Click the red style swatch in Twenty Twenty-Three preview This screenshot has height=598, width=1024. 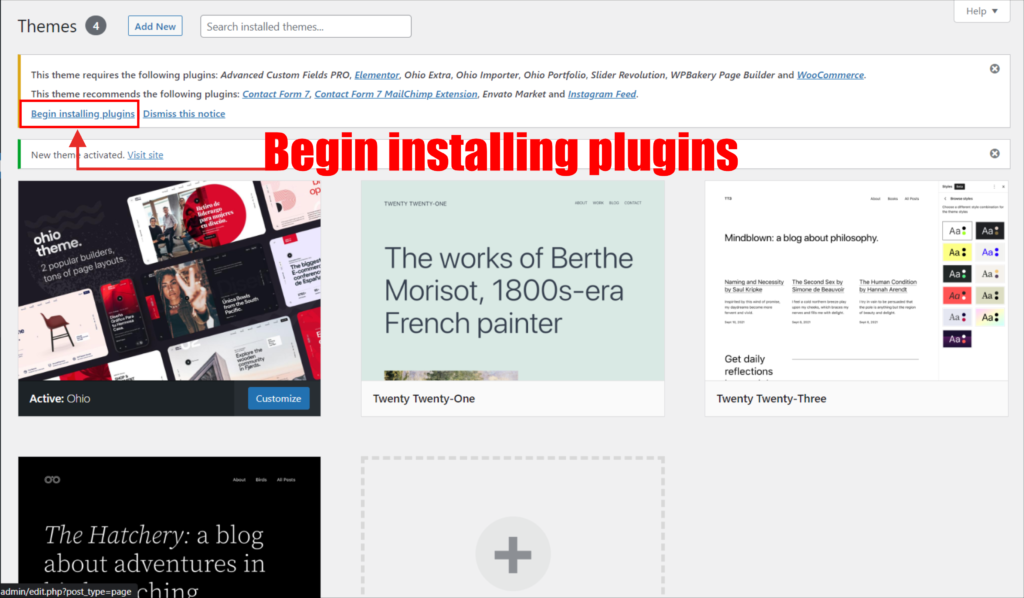(x=957, y=295)
